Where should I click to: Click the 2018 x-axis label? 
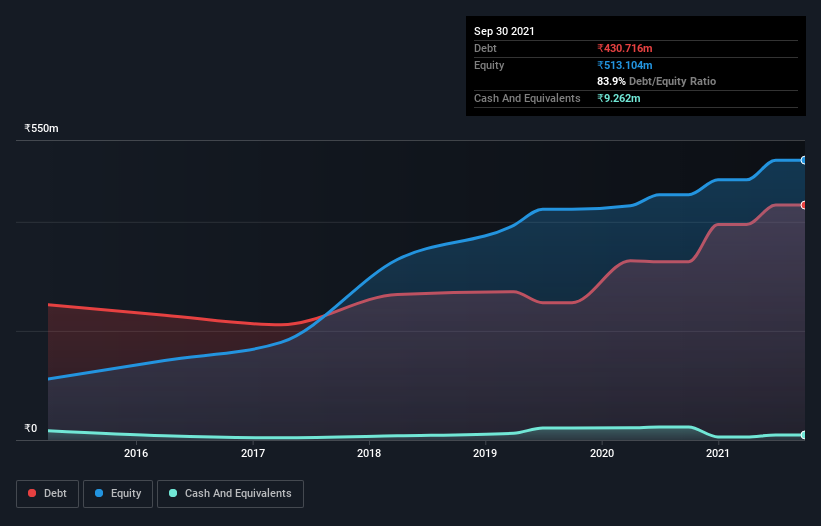(369, 453)
